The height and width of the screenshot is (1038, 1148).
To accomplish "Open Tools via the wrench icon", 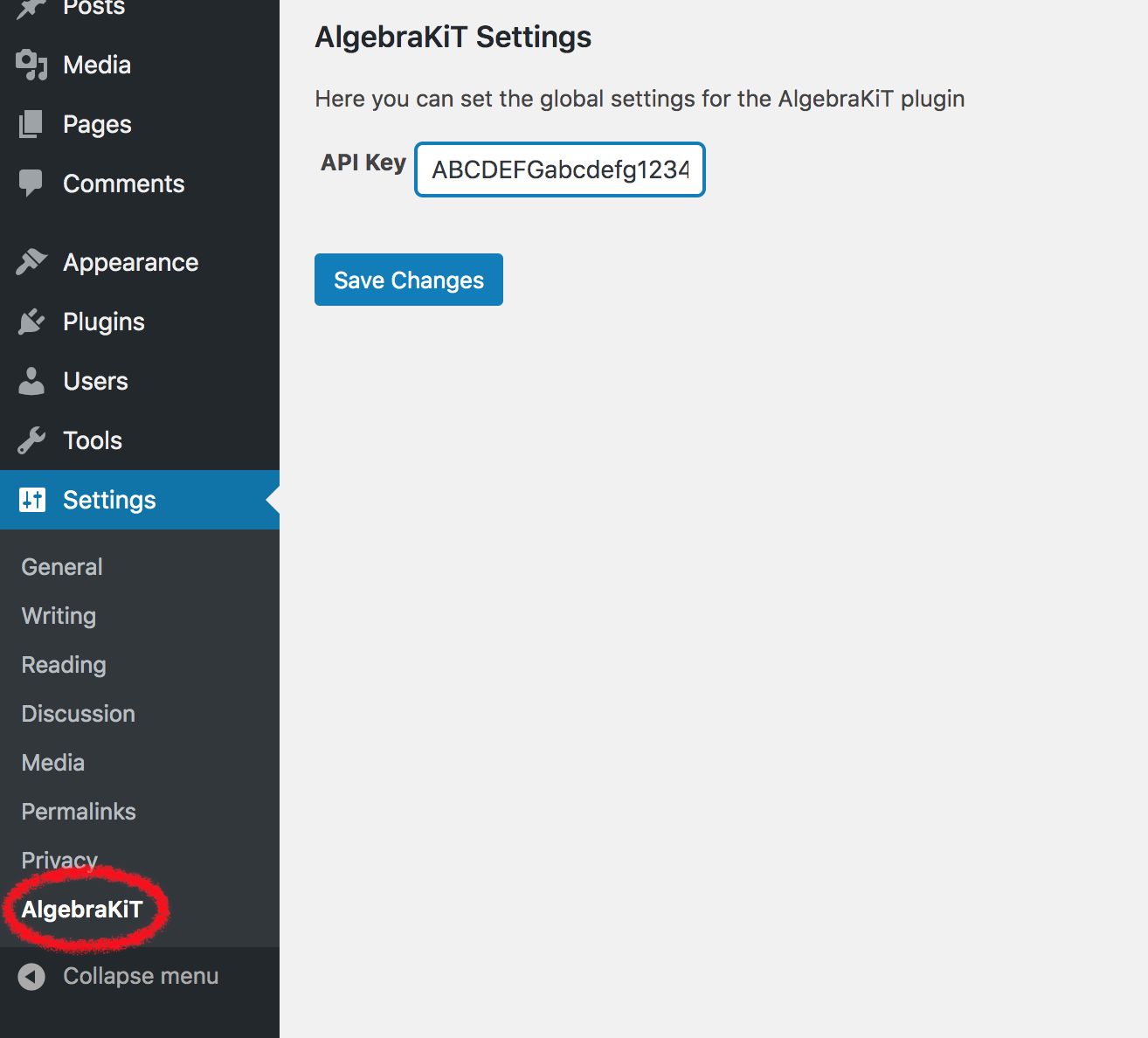I will [31, 439].
